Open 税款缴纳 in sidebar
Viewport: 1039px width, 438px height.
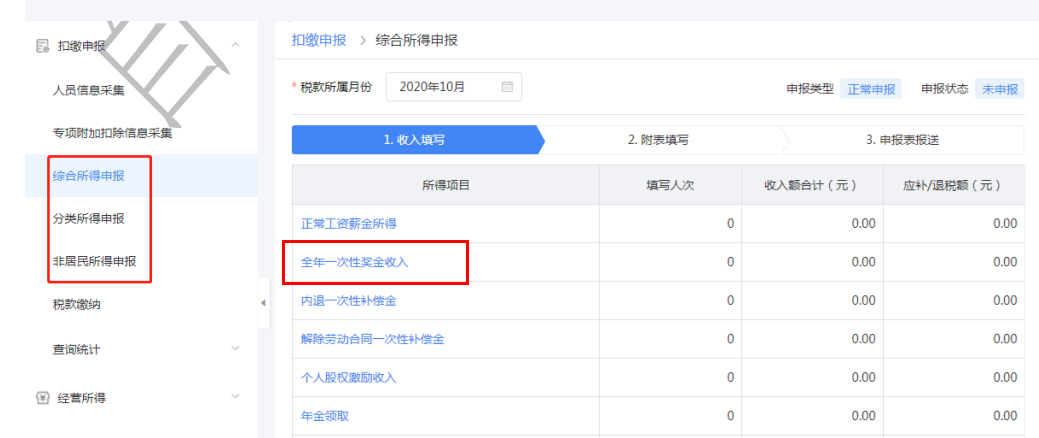[76, 305]
